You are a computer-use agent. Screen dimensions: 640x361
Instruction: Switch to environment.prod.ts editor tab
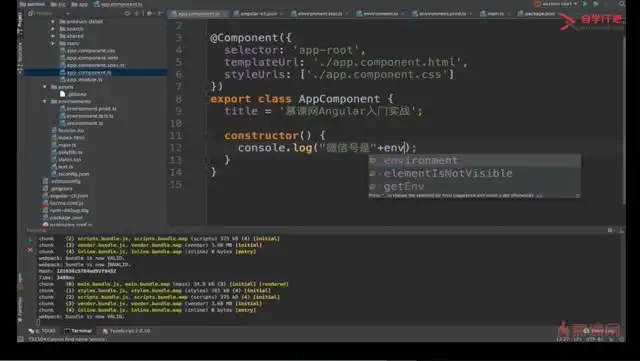click(442, 13)
